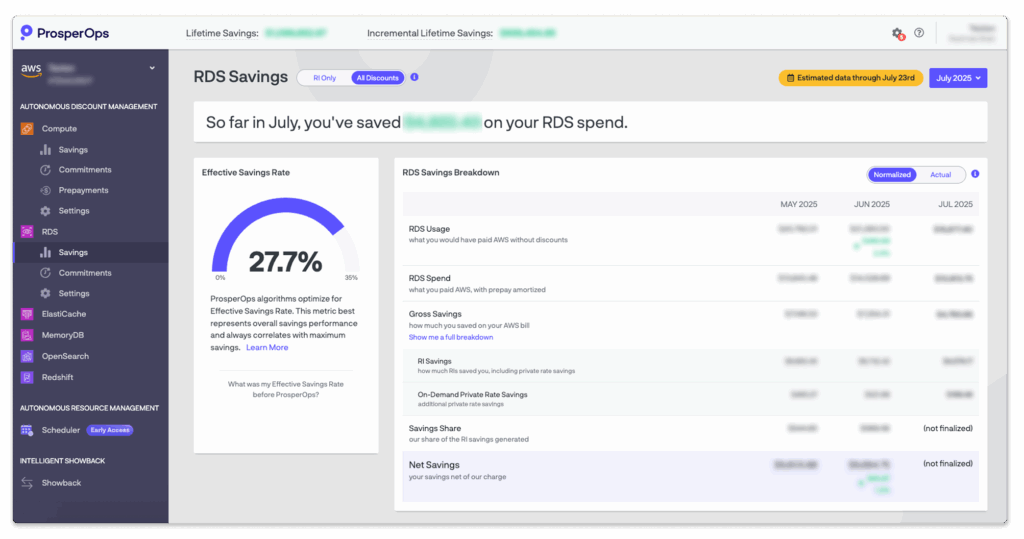Select the MemoryDB service icon
The image size is (1024, 539).
coord(28,335)
